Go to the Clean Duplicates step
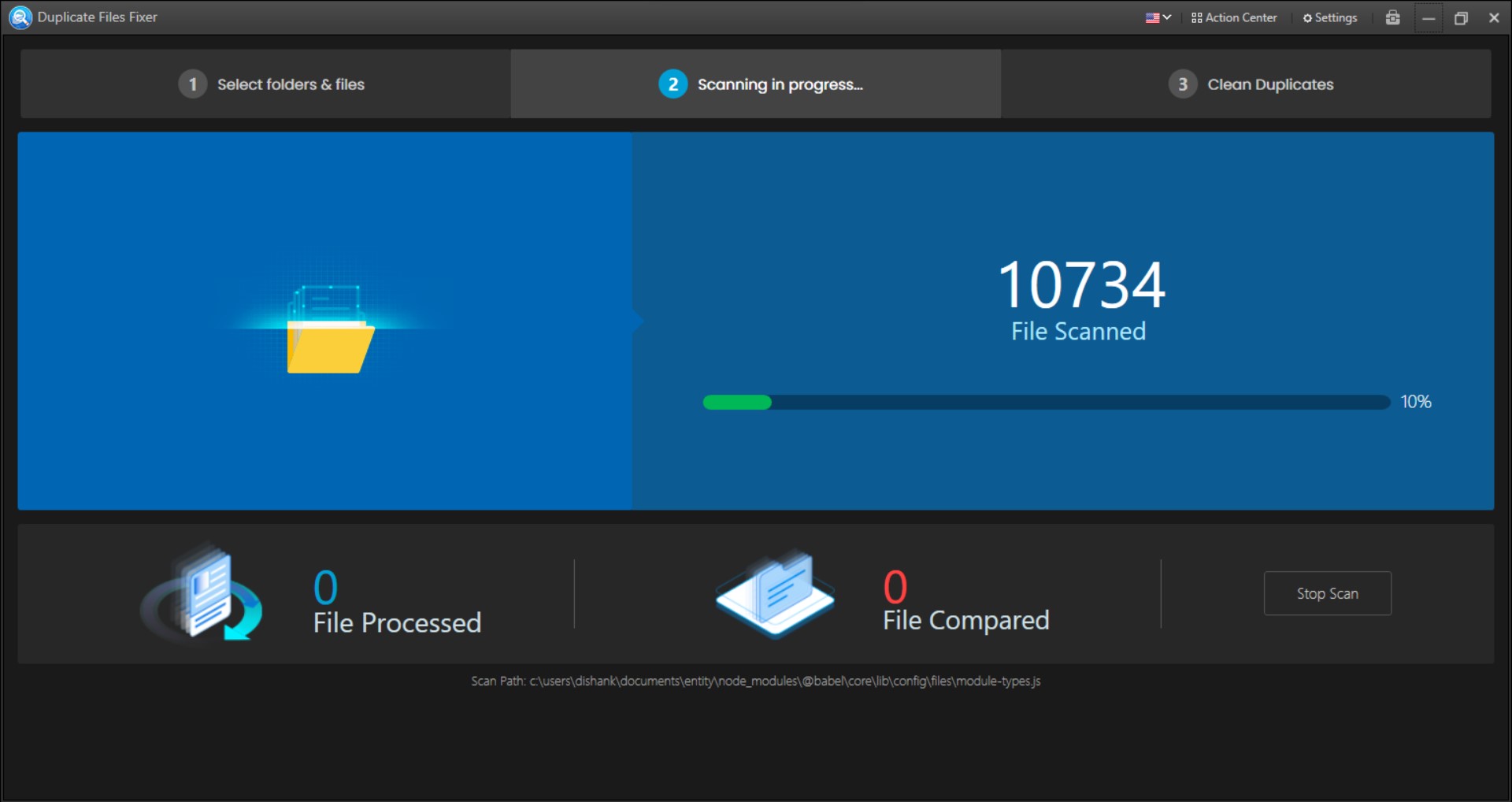Image resolution: width=1512 pixels, height=802 pixels. tap(1269, 84)
